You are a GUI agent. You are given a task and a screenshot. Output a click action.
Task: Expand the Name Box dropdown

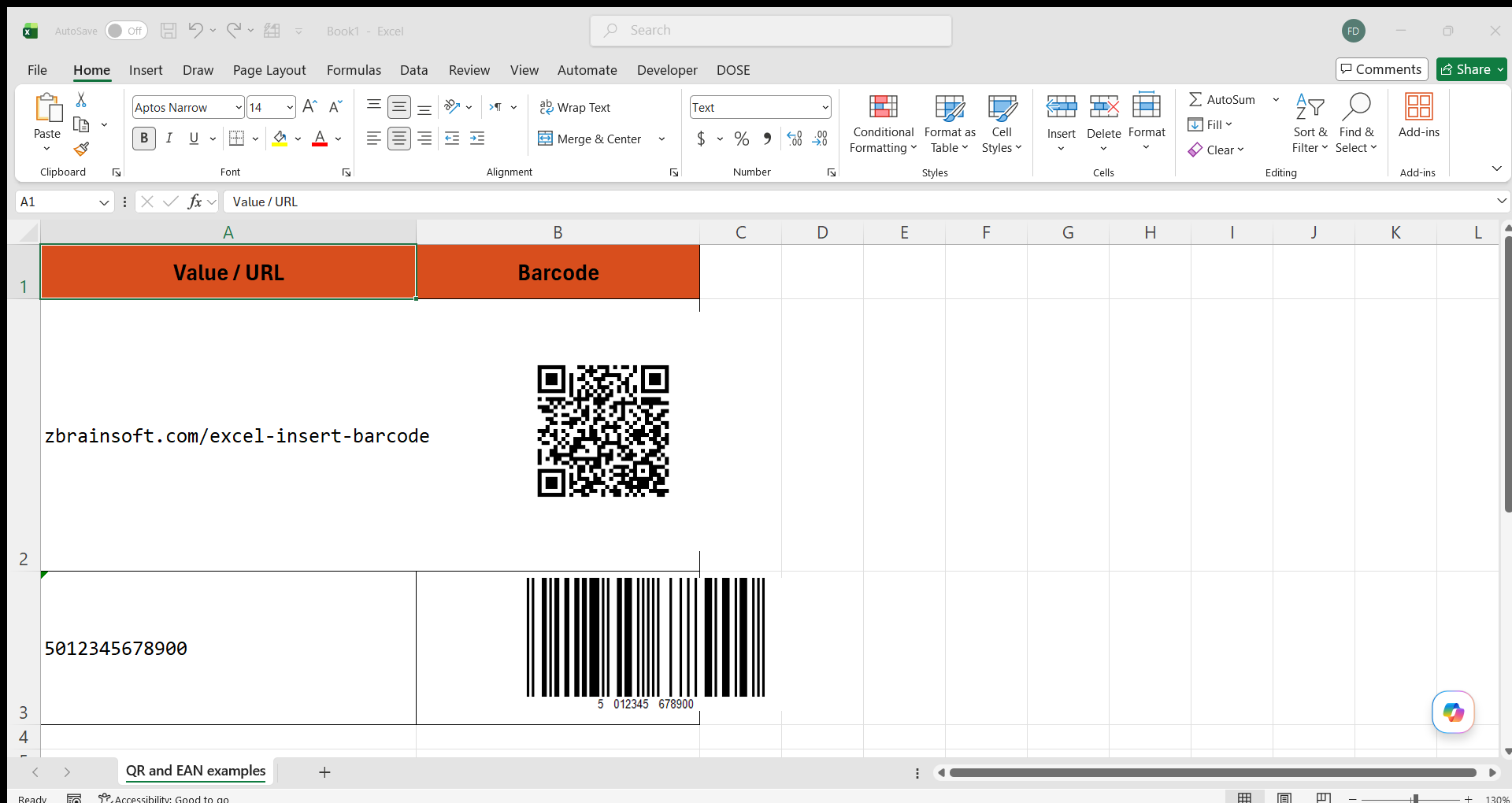tap(104, 202)
